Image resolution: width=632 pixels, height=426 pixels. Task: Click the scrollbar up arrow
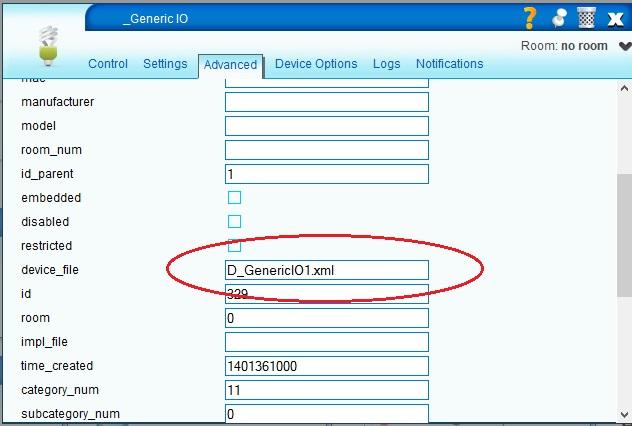(x=624, y=88)
